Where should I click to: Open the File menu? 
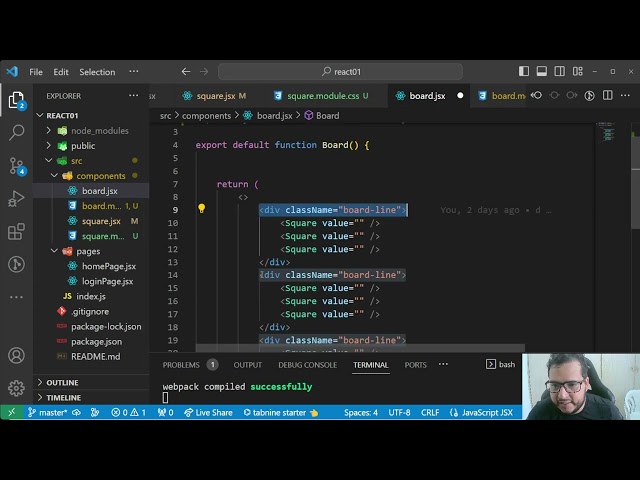point(36,72)
